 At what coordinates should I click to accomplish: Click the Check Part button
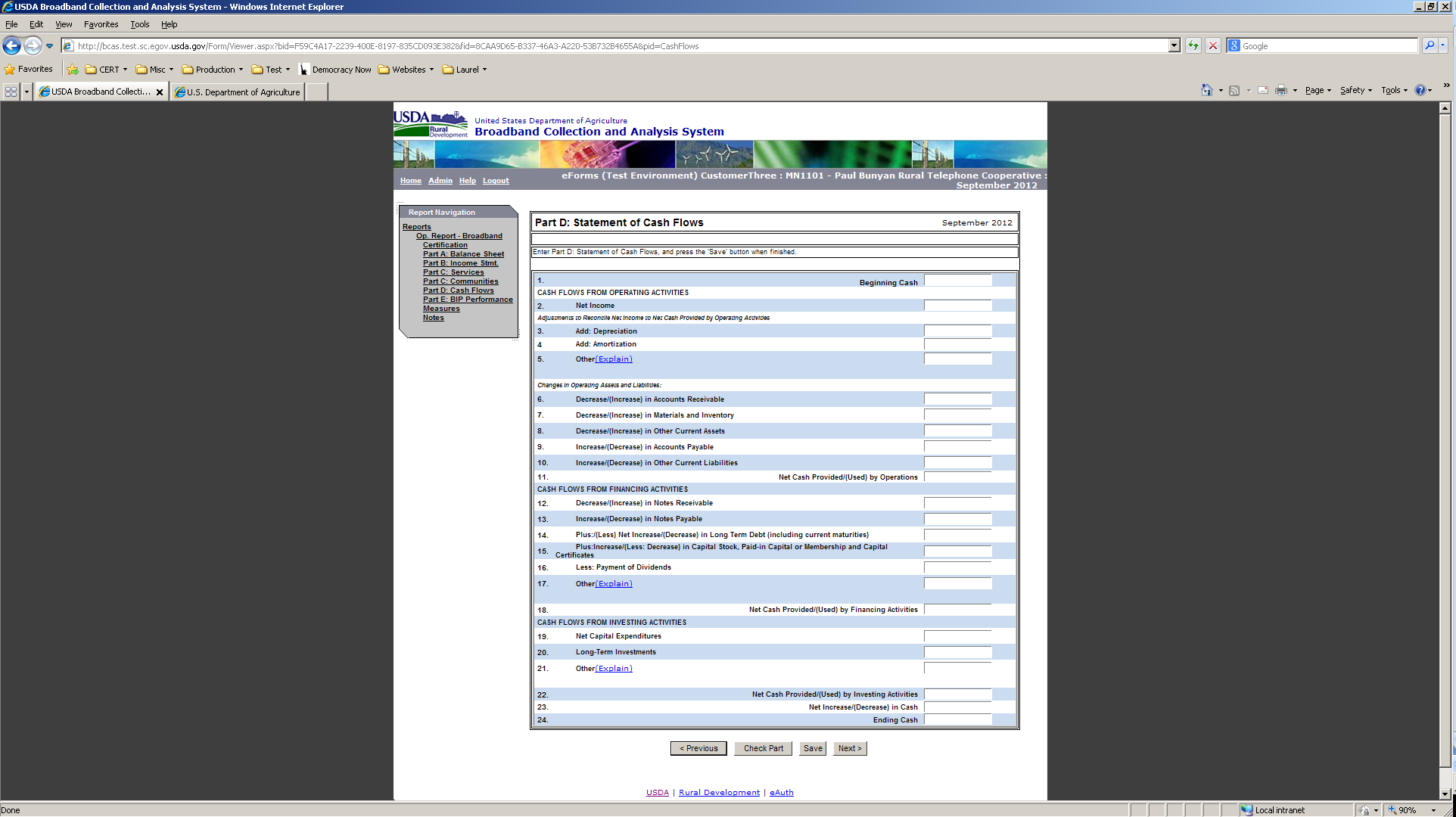[763, 749]
